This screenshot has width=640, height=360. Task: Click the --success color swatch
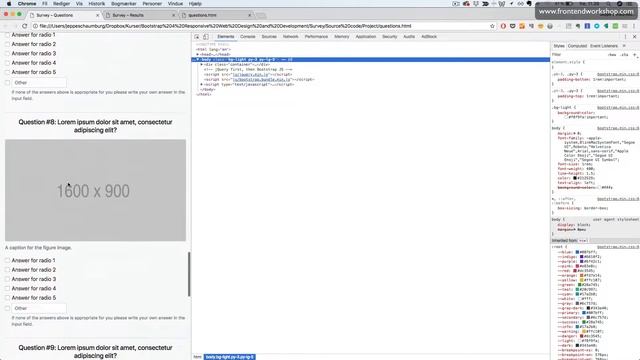(x=584, y=322)
